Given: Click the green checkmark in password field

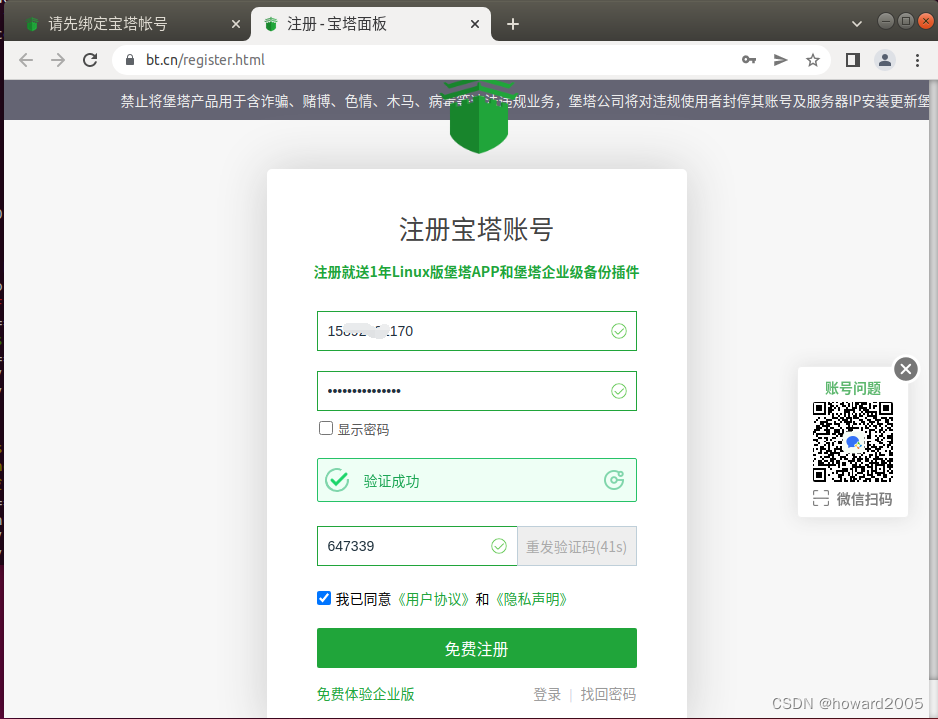Looking at the screenshot, I should coord(619,391).
